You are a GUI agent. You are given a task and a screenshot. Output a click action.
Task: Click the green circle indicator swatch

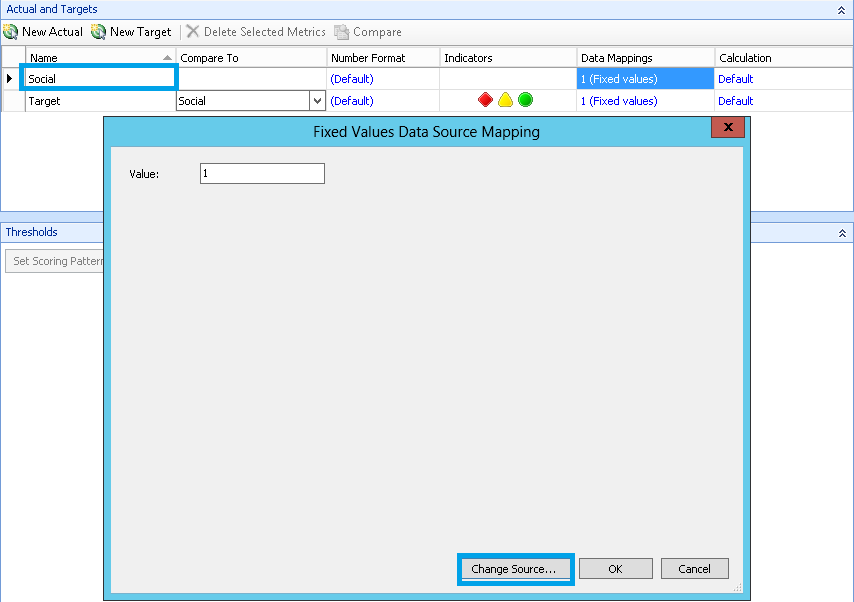tap(525, 100)
